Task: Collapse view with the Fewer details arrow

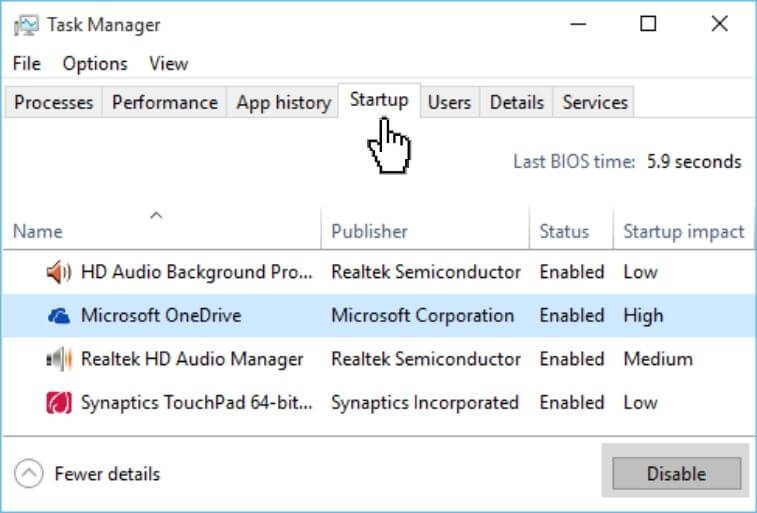Action: click(x=30, y=474)
